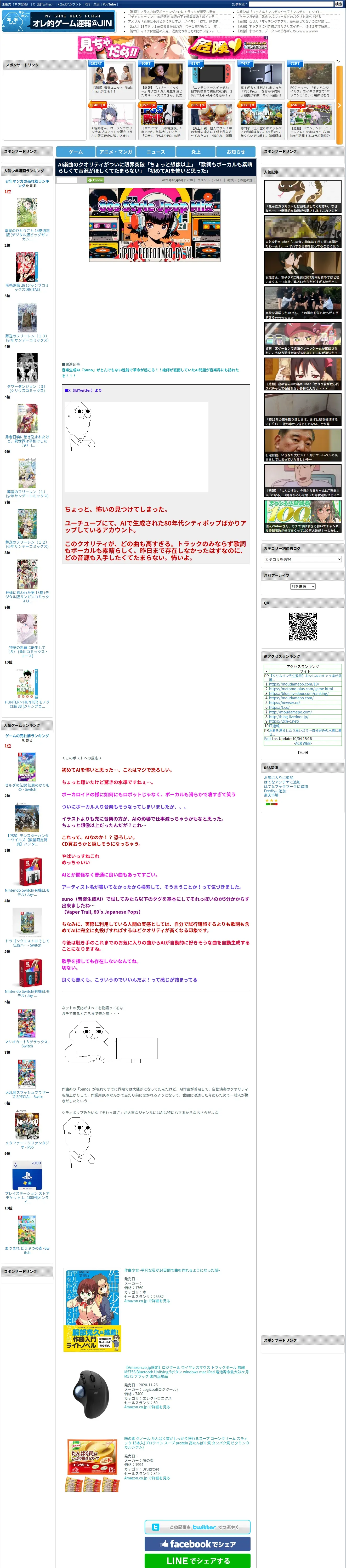Open the Logicool trackball mouse product image
The image size is (346, 1568).
coord(93,1394)
